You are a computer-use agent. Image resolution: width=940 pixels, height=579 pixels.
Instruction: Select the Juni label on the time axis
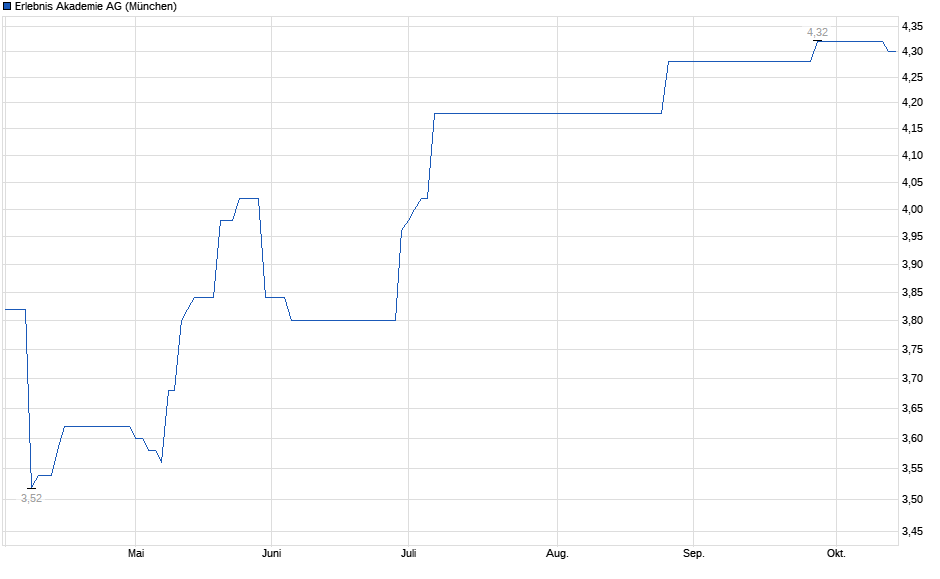270,553
